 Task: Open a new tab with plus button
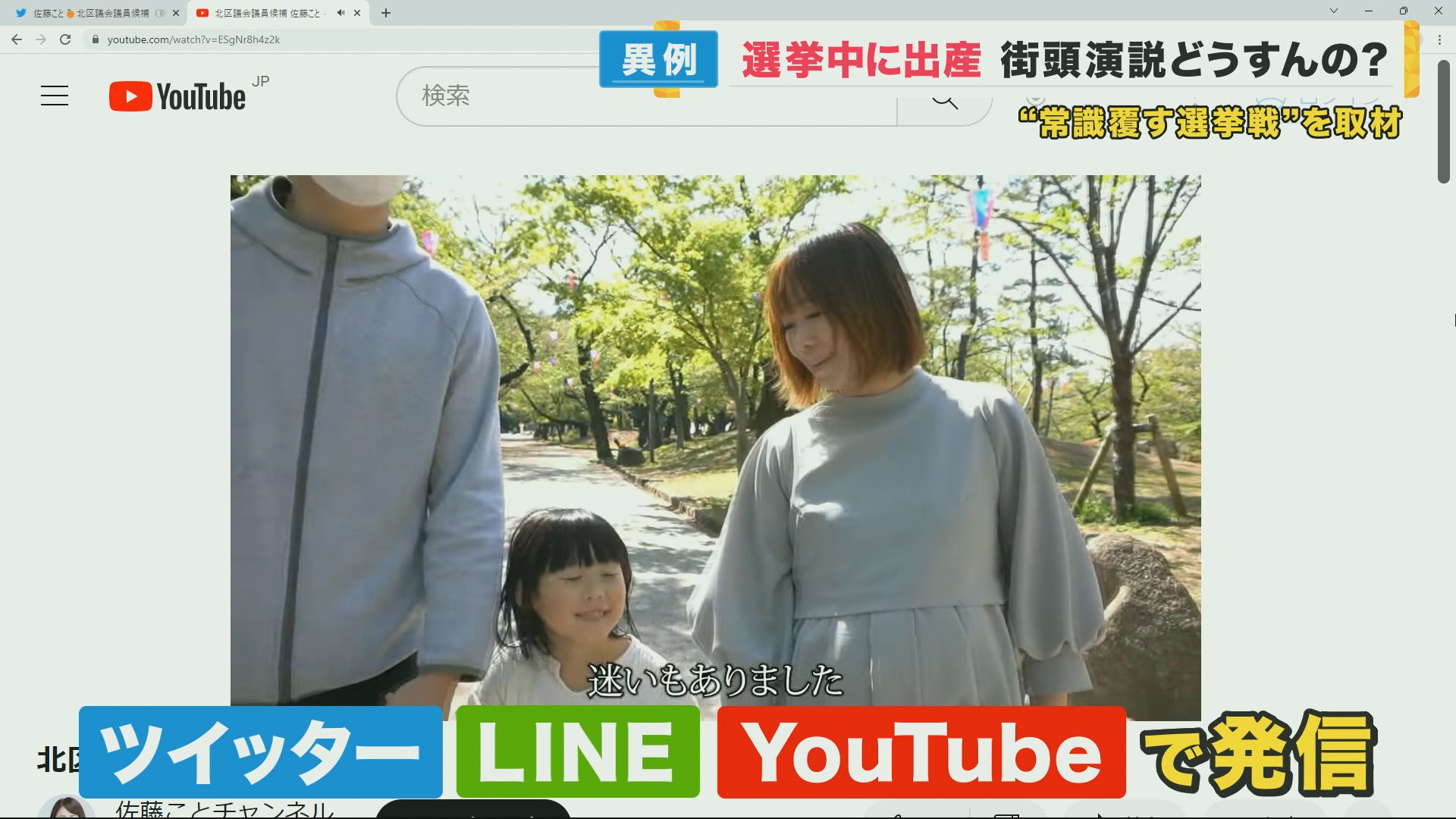pos(385,13)
